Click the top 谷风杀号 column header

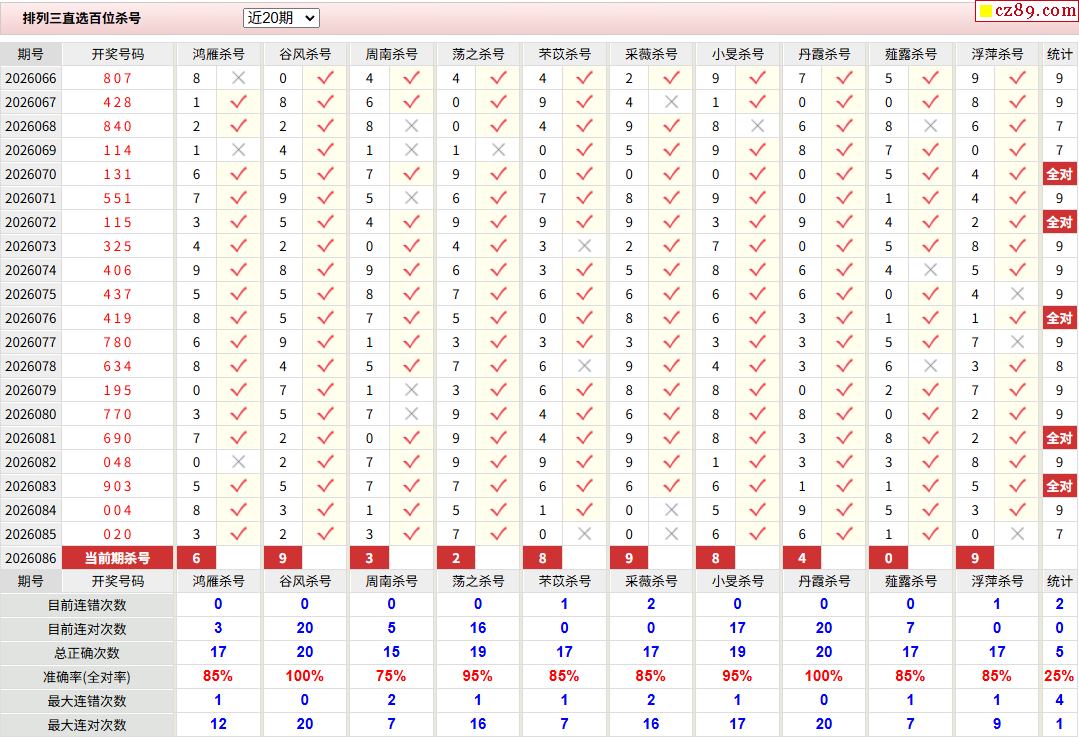click(305, 54)
